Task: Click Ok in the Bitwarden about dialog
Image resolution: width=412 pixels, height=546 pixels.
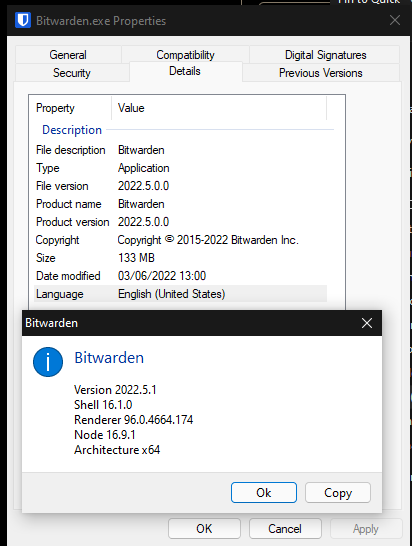Action: click(x=264, y=492)
